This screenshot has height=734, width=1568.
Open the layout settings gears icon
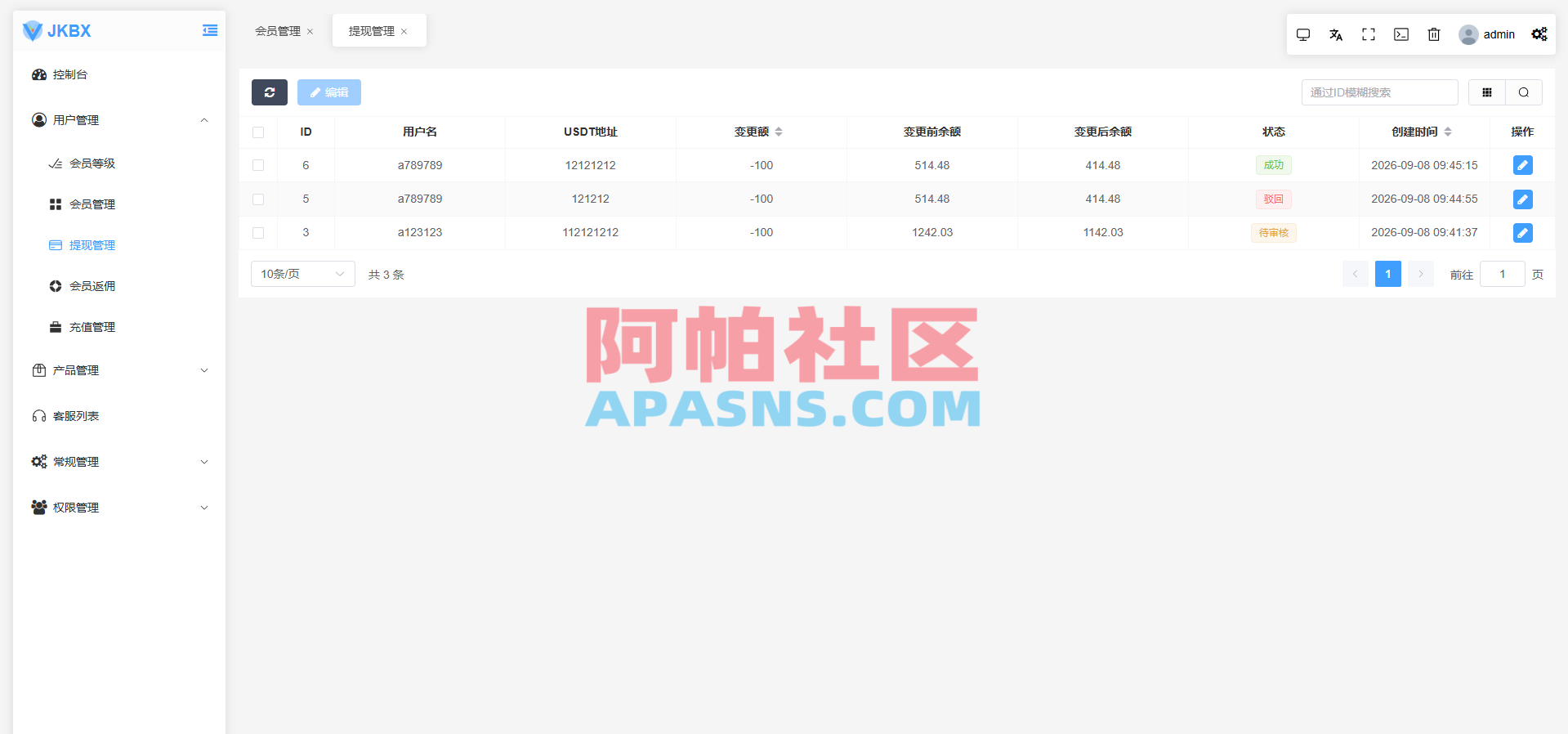[x=1539, y=34]
